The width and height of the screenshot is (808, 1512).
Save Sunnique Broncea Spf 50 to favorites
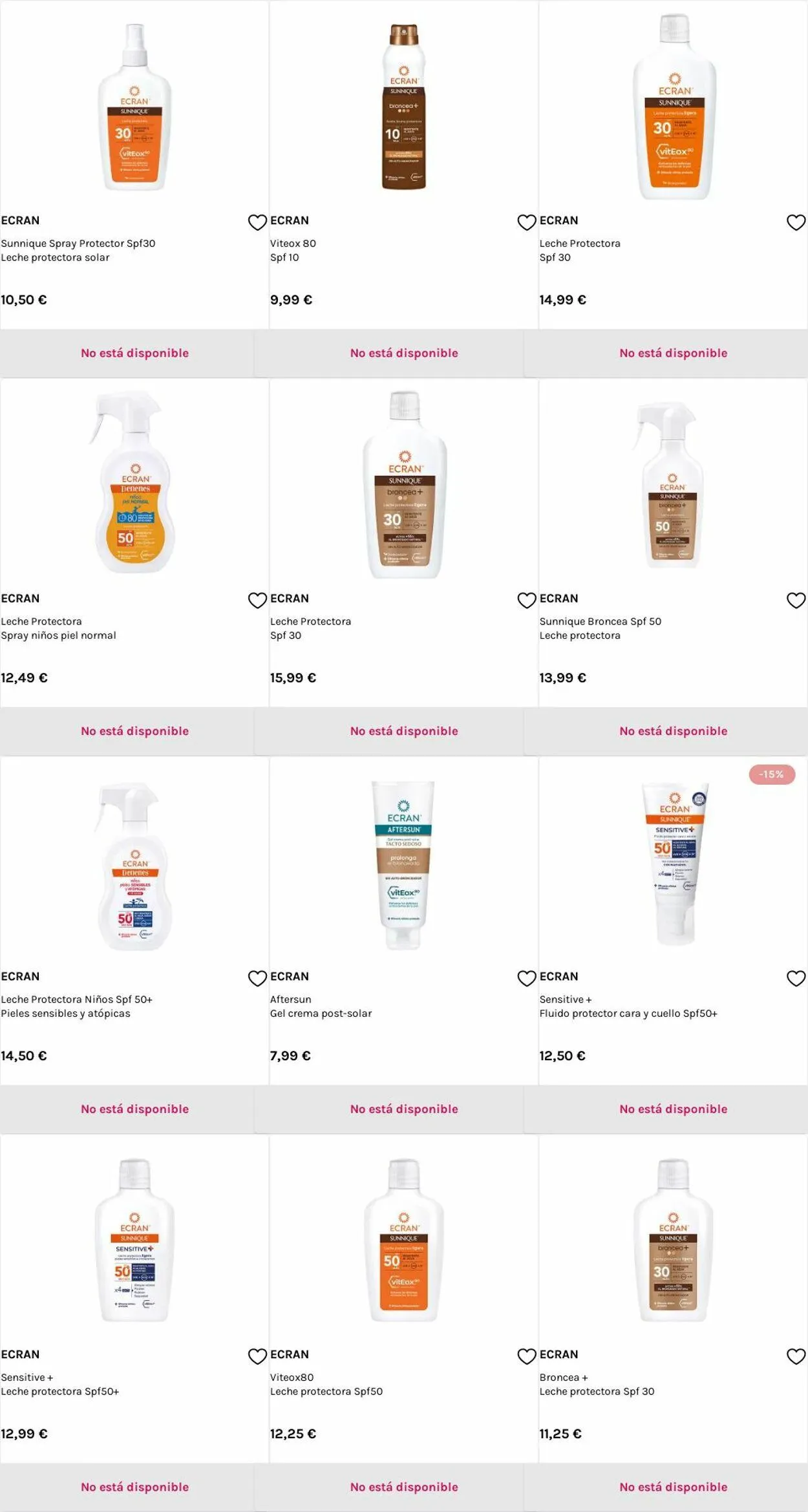point(796,601)
